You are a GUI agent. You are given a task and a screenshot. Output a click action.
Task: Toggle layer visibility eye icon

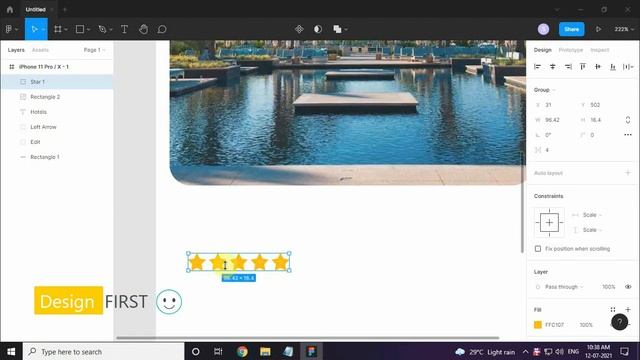coord(628,287)
